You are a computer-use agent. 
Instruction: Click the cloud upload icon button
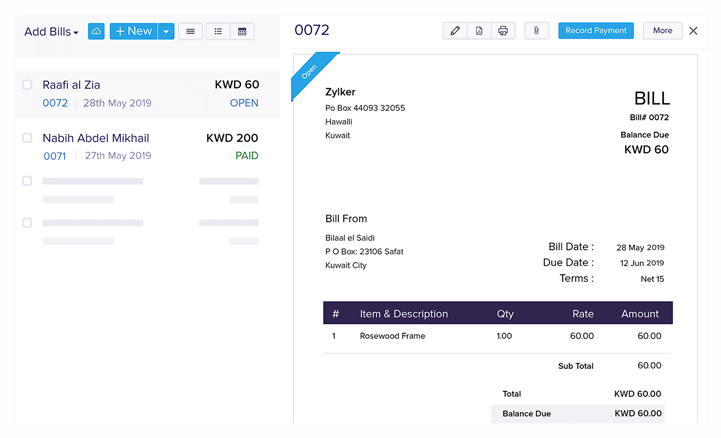[96, 31]
